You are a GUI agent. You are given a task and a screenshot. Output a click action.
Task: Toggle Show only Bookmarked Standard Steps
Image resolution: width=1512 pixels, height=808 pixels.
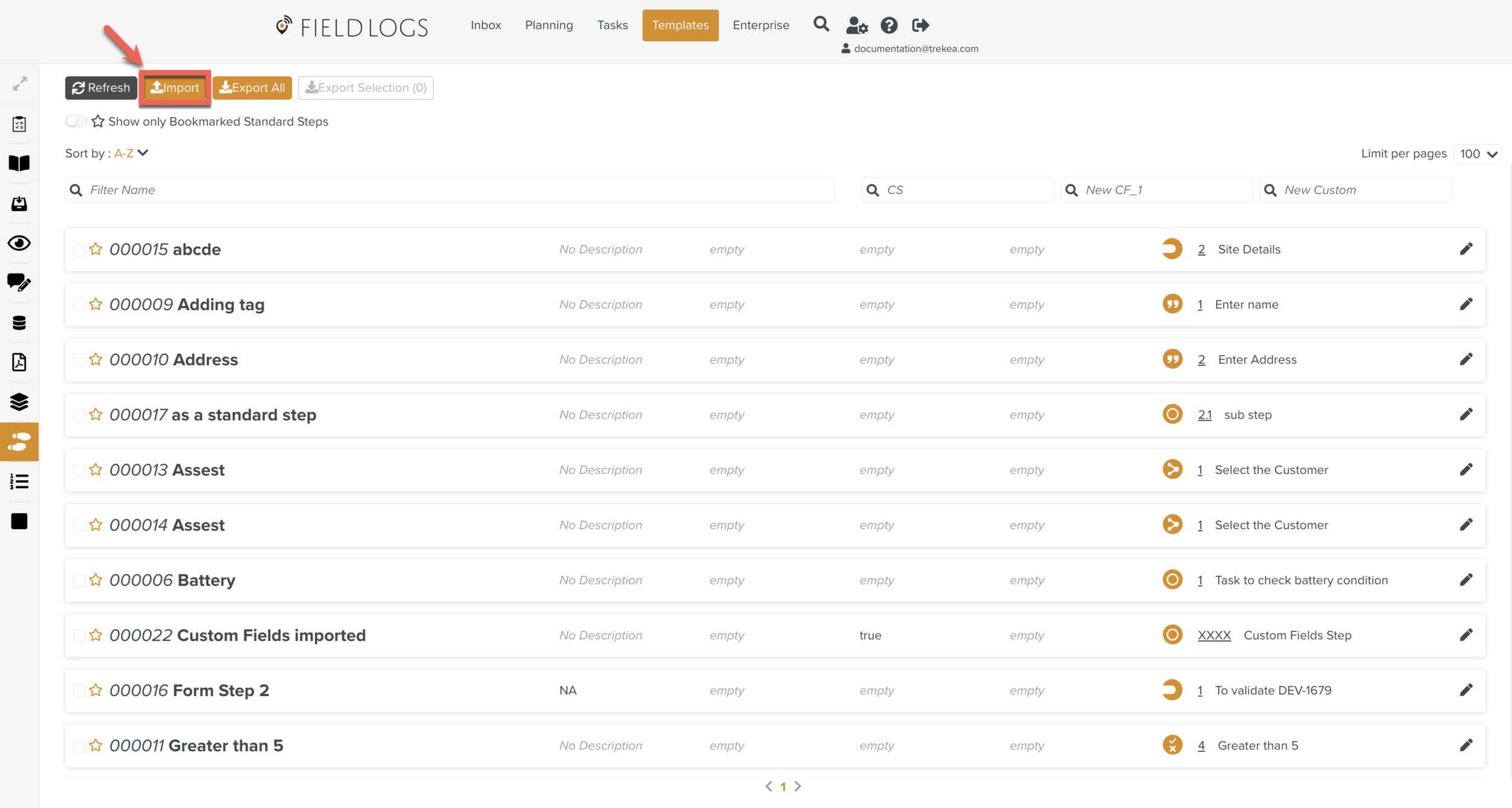(76, 121)
